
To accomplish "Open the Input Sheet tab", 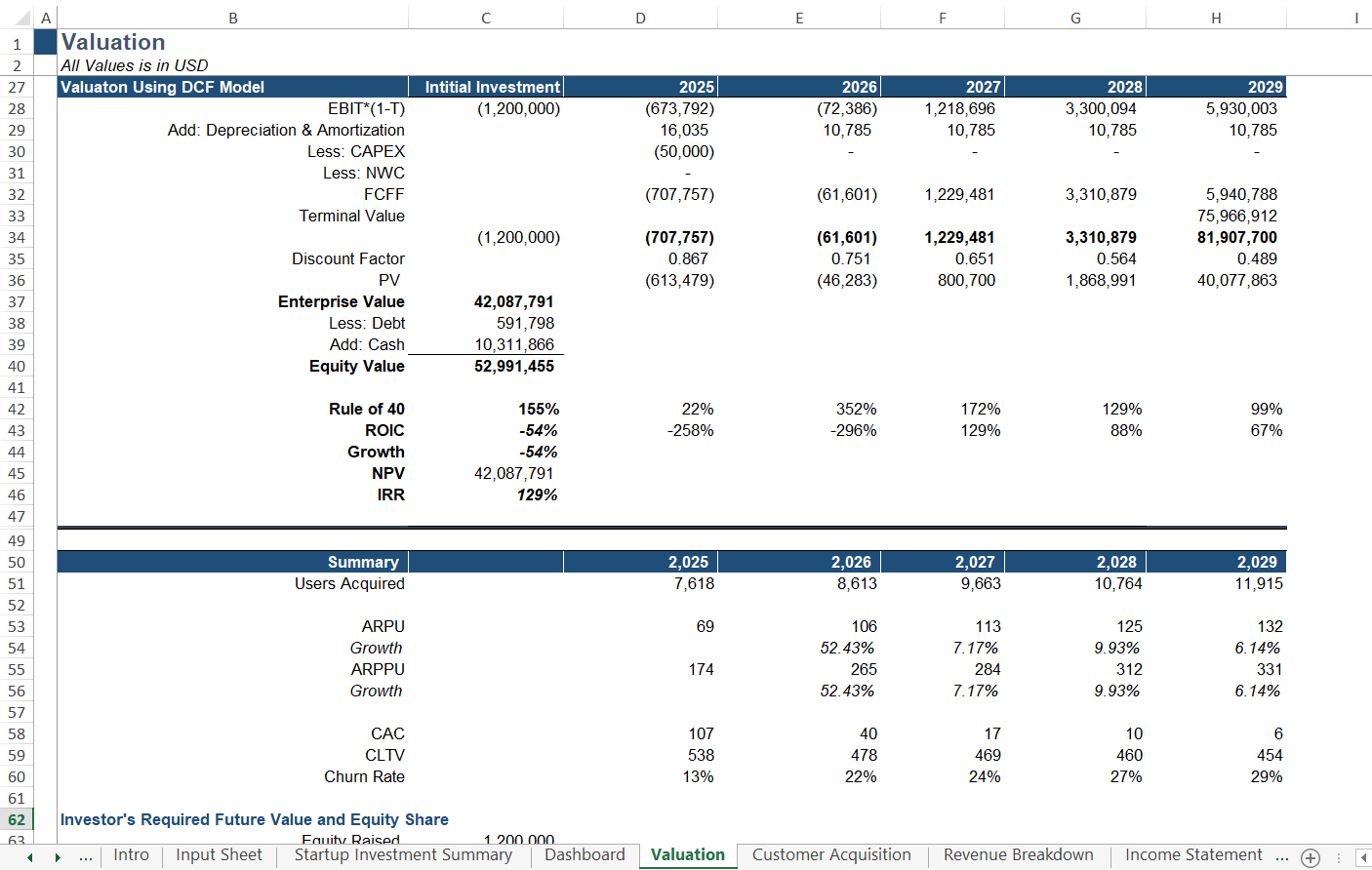I will 219,855.
